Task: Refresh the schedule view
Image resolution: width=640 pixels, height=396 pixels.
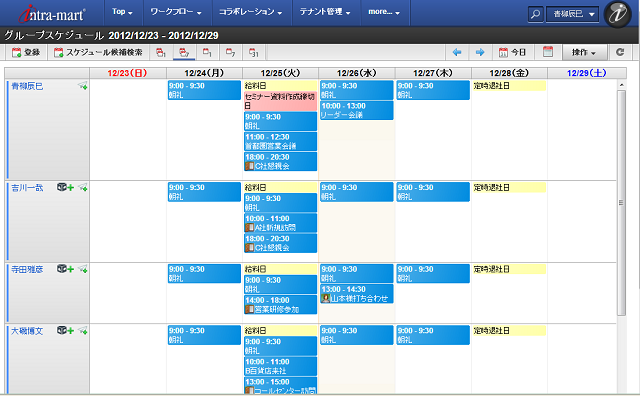Action: pos(620,52)
